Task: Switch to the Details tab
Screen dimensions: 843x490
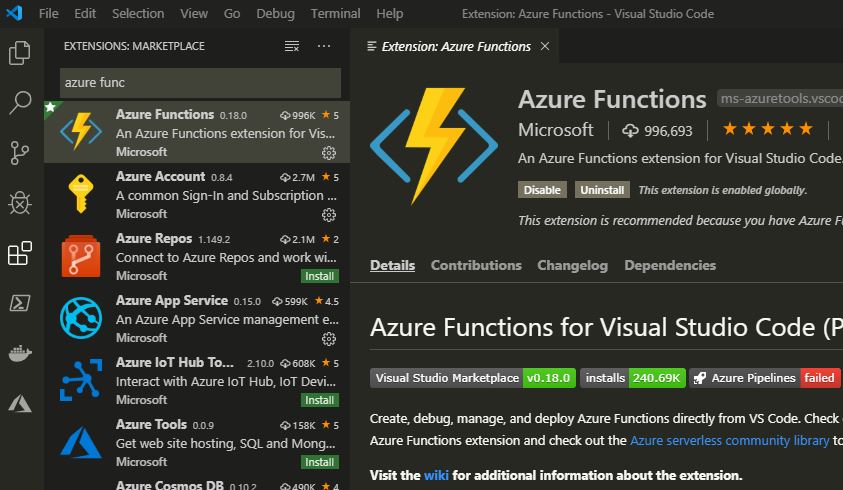Action: (x=392, y=265)
